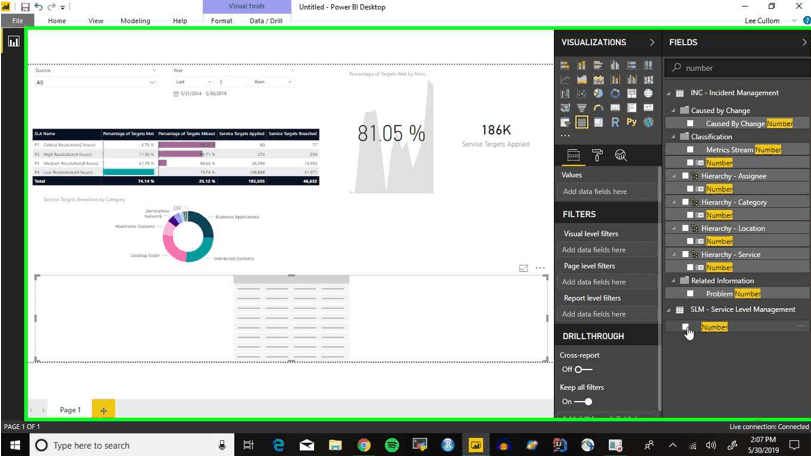Screen dimensions: 811x456
Task: Switch to Report view in left sidebar
Action: (x=13, y=41)
